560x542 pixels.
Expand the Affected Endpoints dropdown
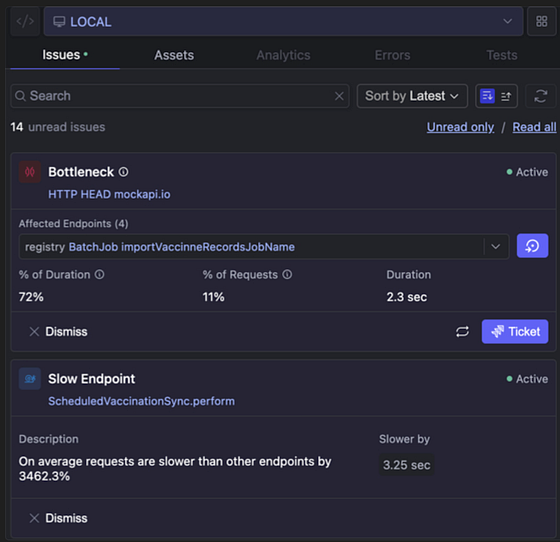coord(495,246)
